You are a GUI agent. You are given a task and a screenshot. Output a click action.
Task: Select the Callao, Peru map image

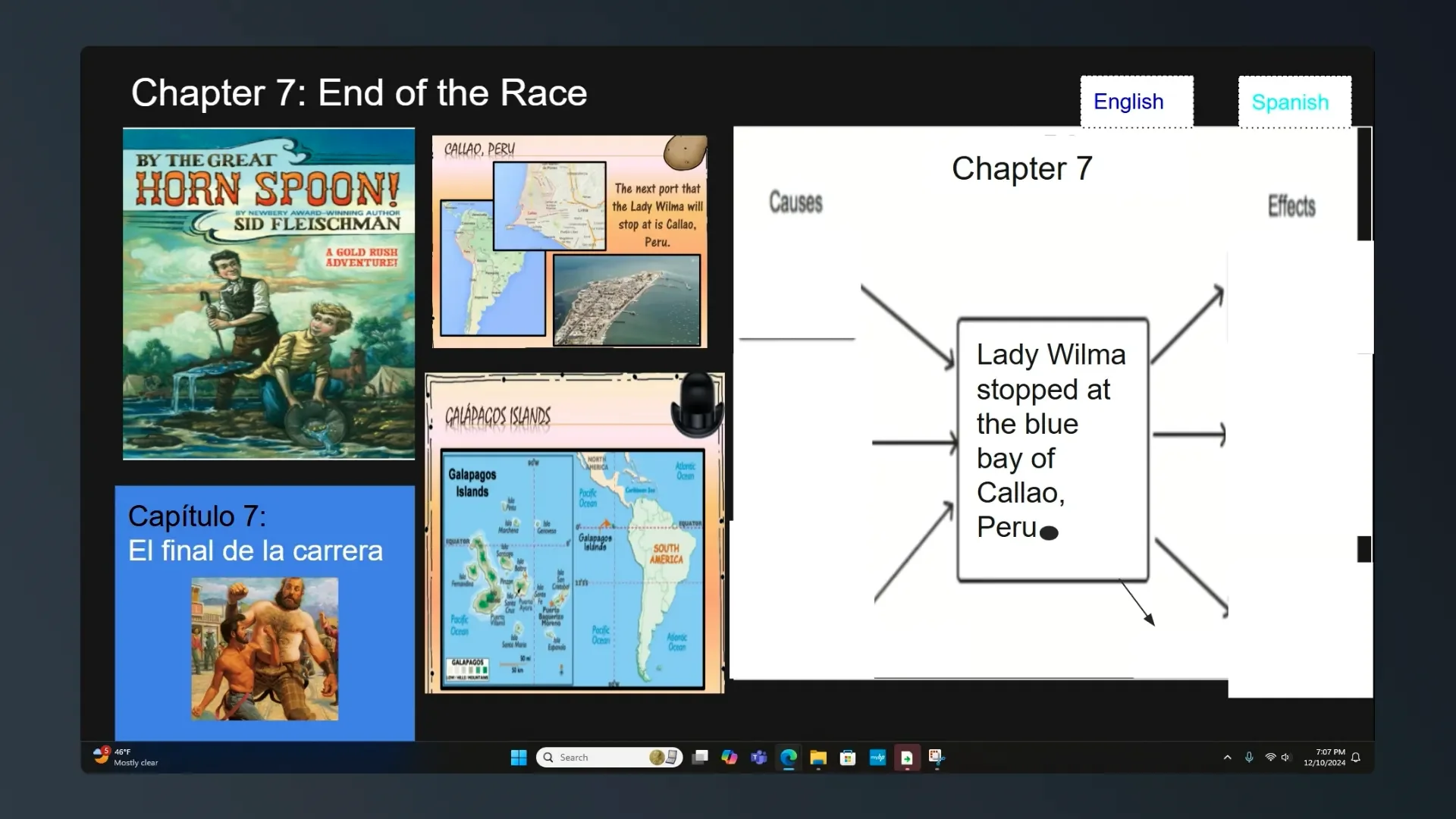pyautogui.click(x=570, y=242)
